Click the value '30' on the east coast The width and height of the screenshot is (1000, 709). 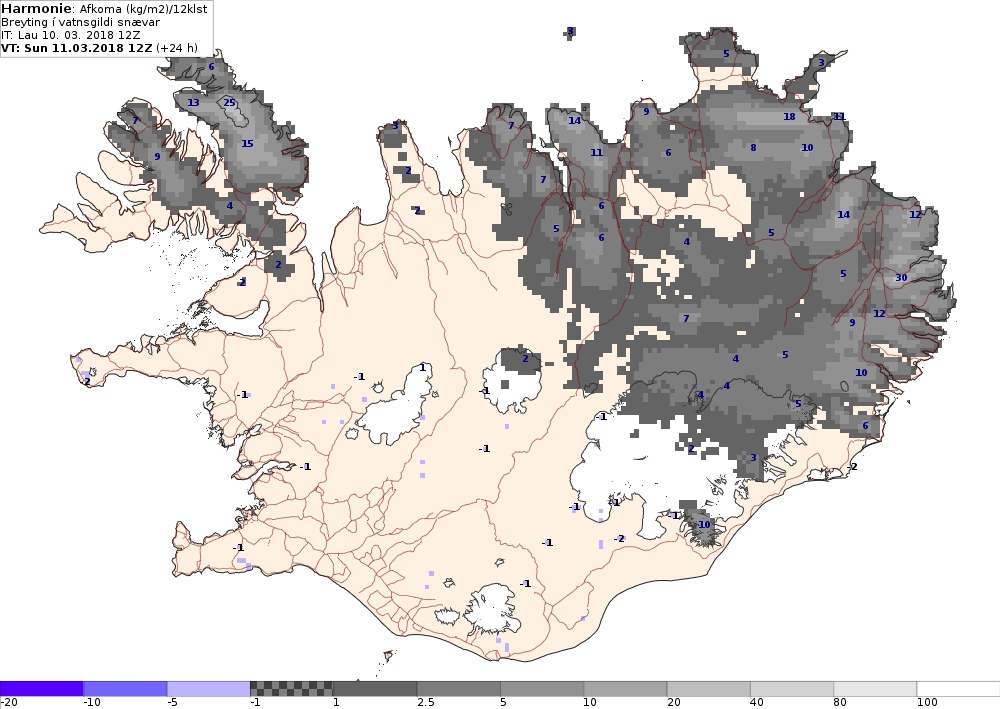click(901, 277)
